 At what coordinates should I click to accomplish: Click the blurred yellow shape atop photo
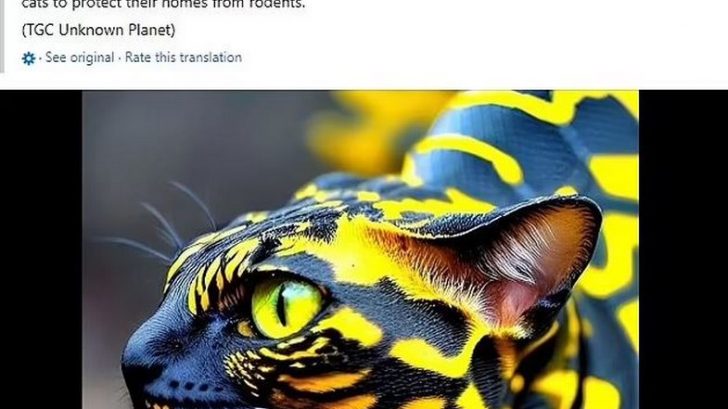click(371, 130)
